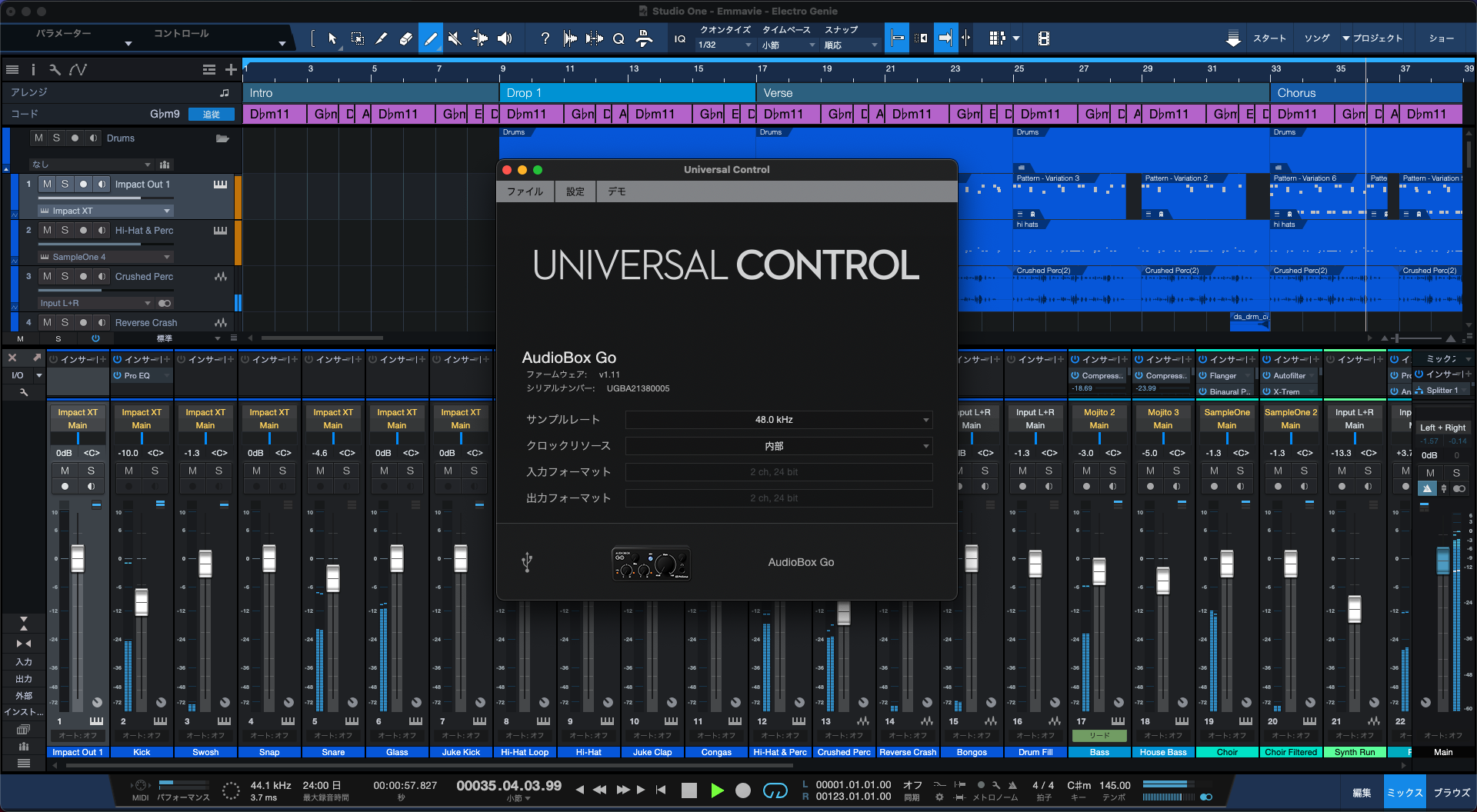
Task: Mute the Bass mixer channel
Action: pyautogui.click(x=1086, y=471)
